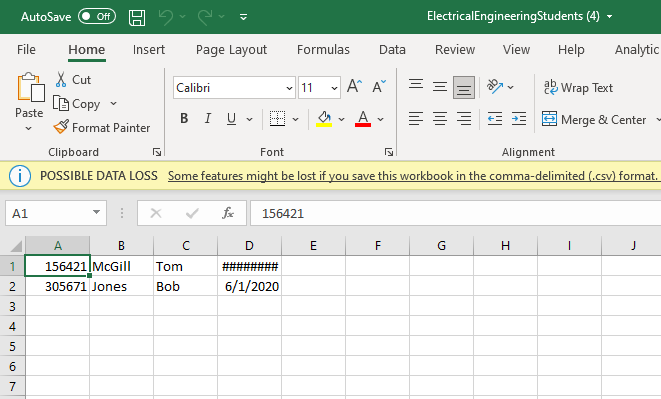Expand the Font Color palette arrow
The image size is (661, 399).
pos(381,119)
